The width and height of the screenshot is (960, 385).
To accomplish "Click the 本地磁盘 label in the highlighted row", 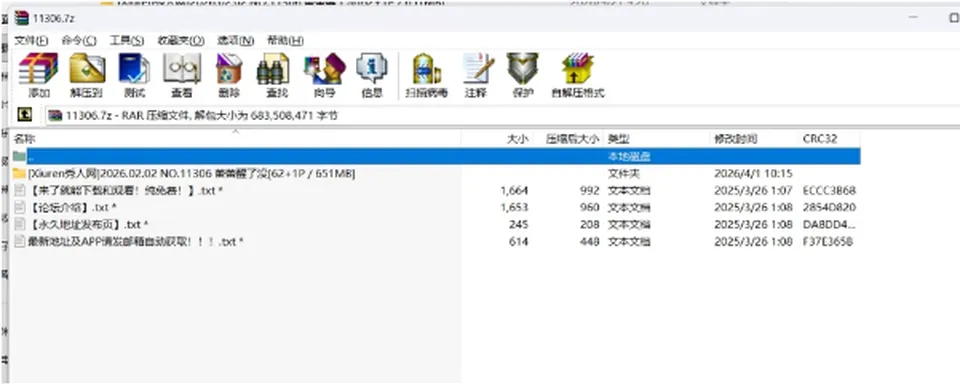I will pyautogui.click(x=629, y=156).
